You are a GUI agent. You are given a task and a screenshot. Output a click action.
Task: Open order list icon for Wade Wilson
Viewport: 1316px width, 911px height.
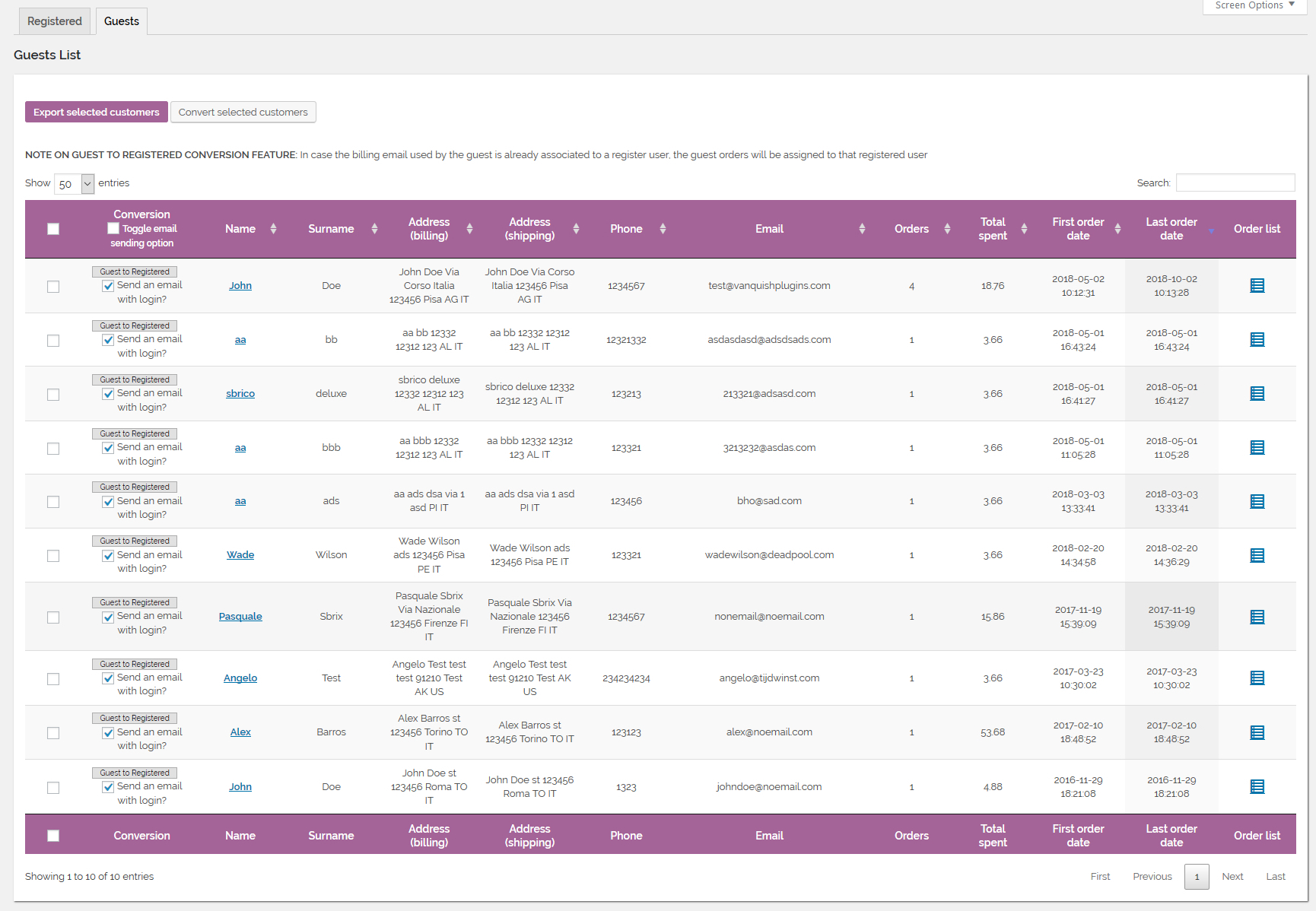click(x=1257, y=555)
